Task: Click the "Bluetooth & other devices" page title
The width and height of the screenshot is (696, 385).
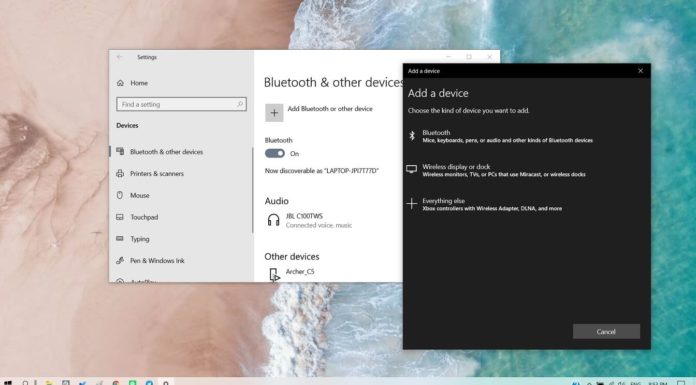Action: pyautogui.click(x=333, y=83)
